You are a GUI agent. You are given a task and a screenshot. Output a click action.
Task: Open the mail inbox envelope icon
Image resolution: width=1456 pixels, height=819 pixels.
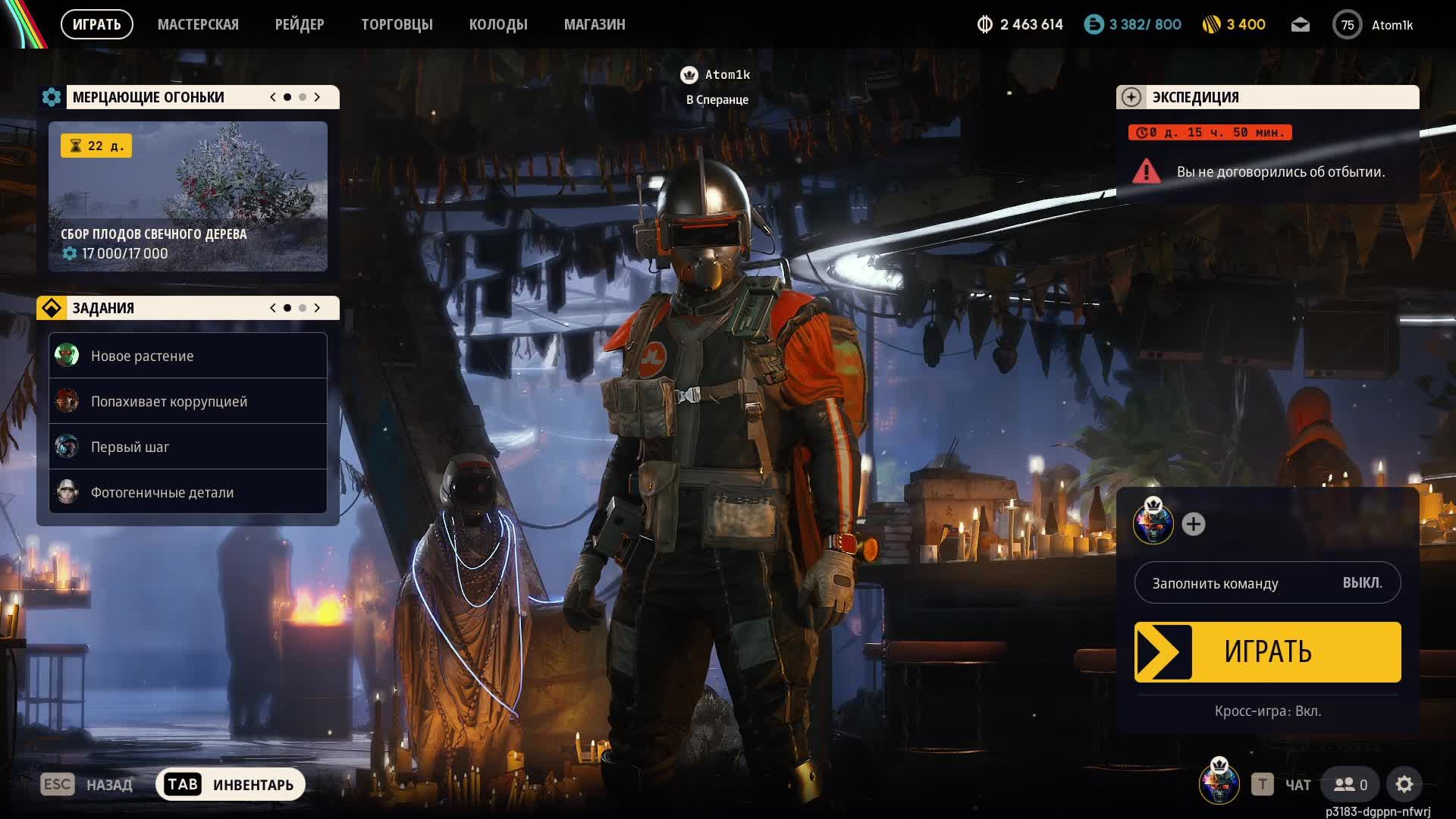coord(1300,25)
